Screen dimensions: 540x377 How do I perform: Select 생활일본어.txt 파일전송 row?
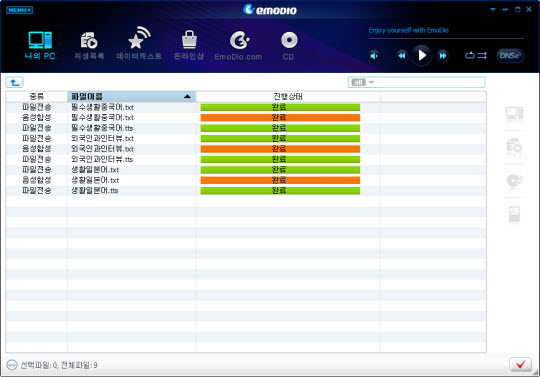coord(246,170)
